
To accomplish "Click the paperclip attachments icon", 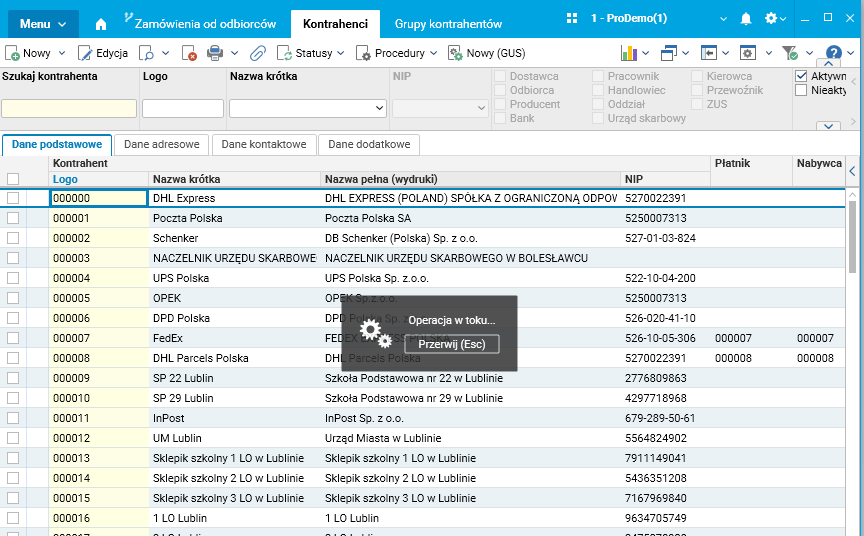I will (257, 53).
